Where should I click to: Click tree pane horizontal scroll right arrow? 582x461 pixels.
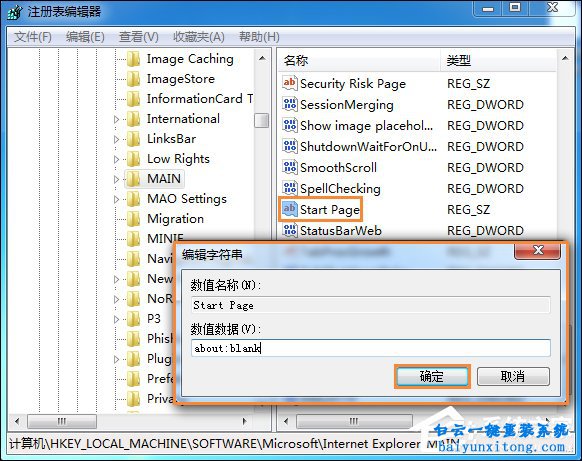click(x=244, y=421)
